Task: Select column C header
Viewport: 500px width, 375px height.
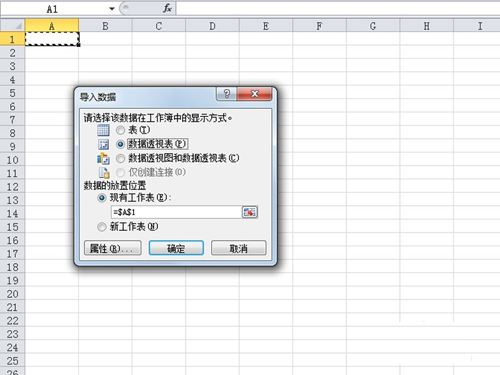Action: [x=159, y=26]
